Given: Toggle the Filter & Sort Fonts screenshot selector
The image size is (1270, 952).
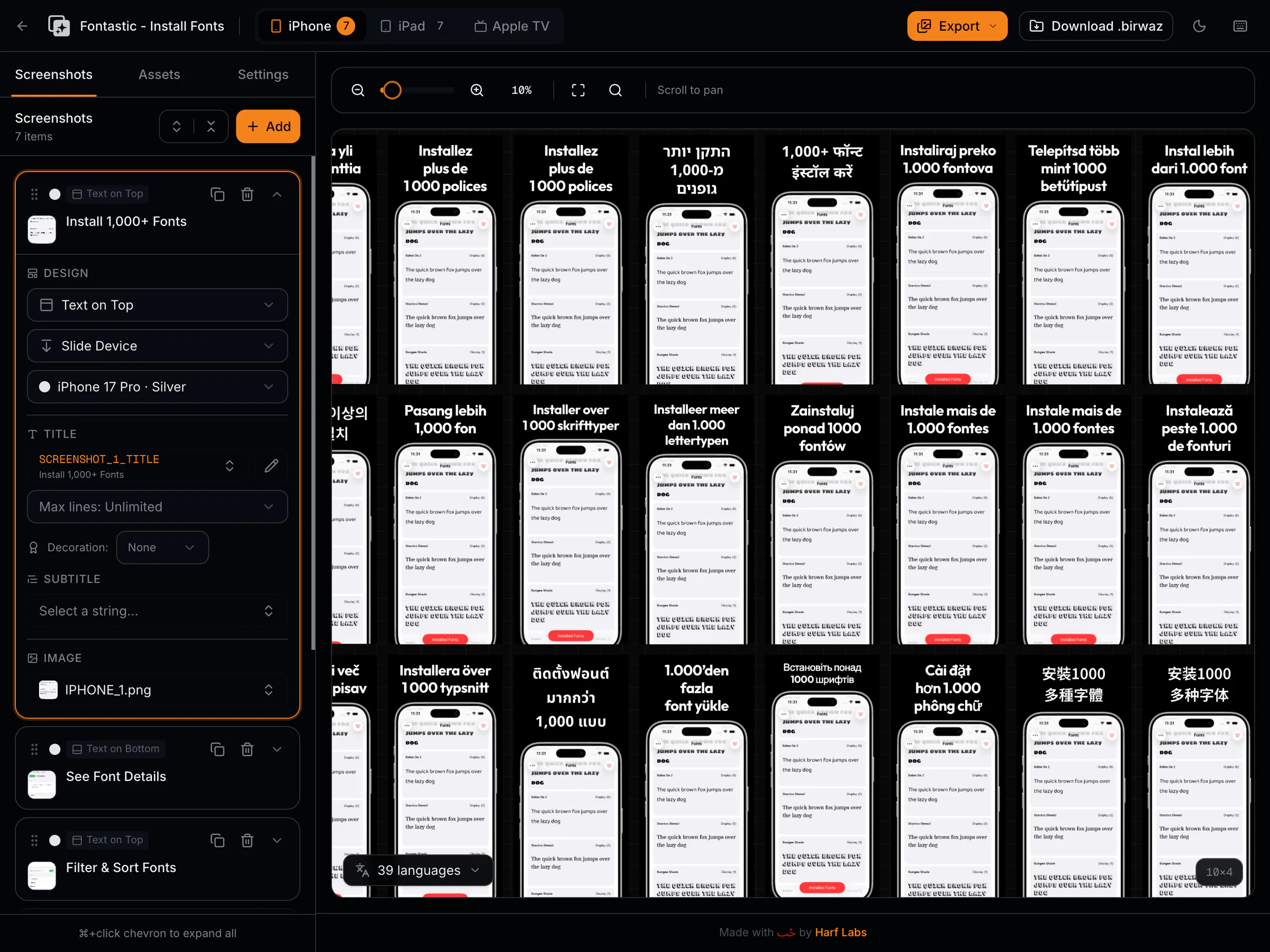Looking at the screenshot, I should click(x=55, y=840).
